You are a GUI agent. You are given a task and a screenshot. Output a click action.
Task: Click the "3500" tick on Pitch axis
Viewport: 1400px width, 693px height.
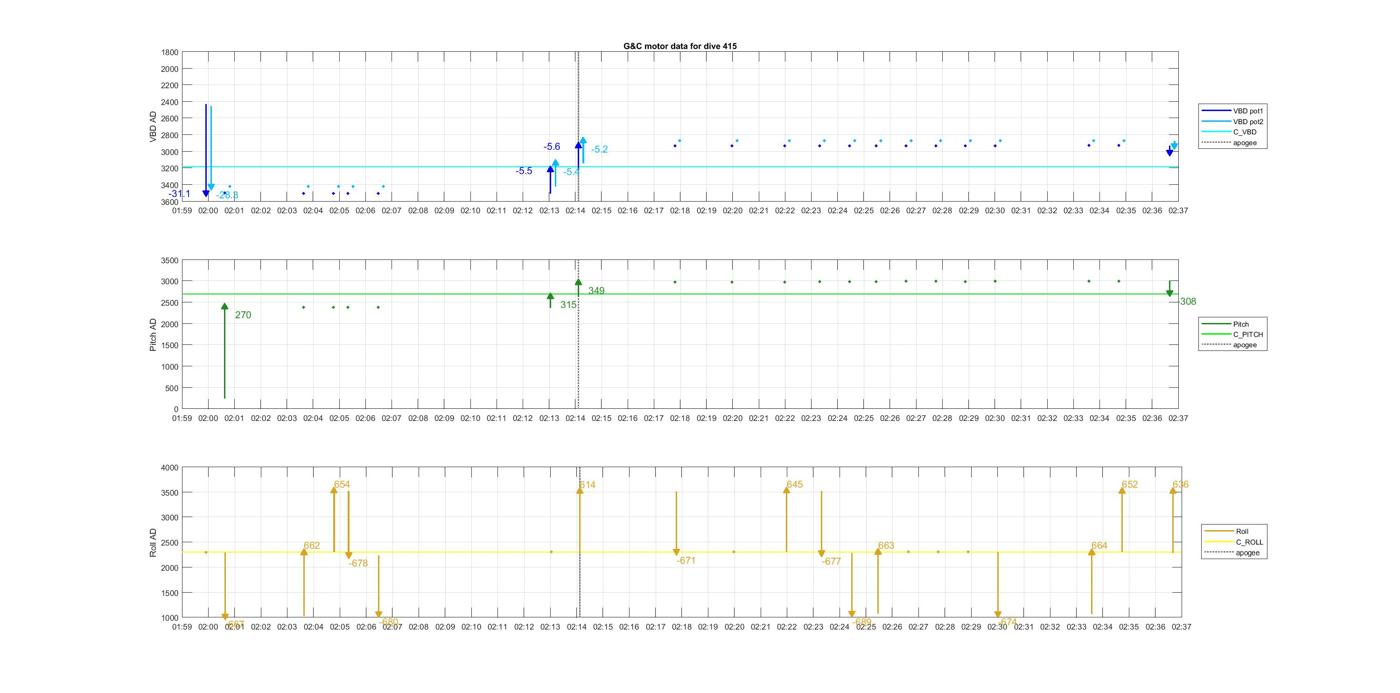pyautogui.click(x=170, y=260)
